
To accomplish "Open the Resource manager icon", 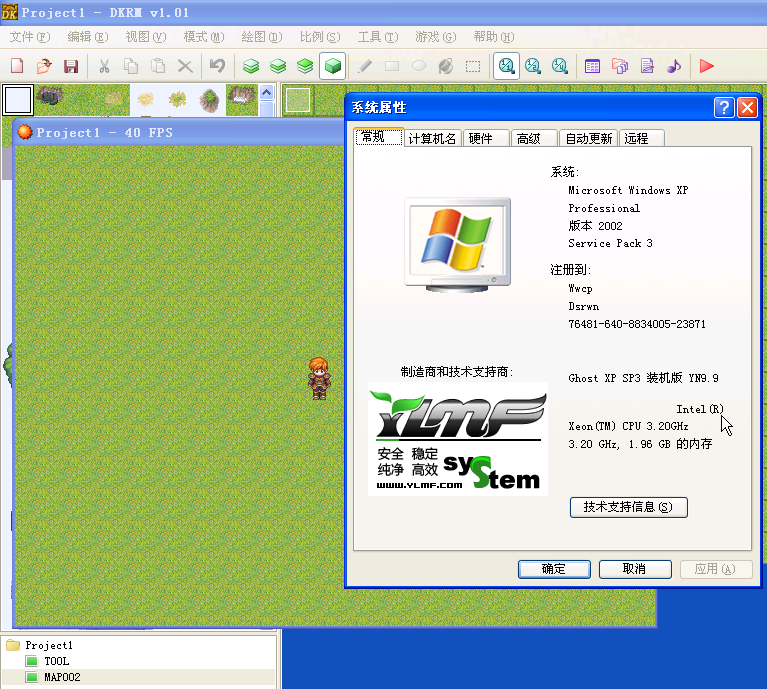I will (620, 66).
